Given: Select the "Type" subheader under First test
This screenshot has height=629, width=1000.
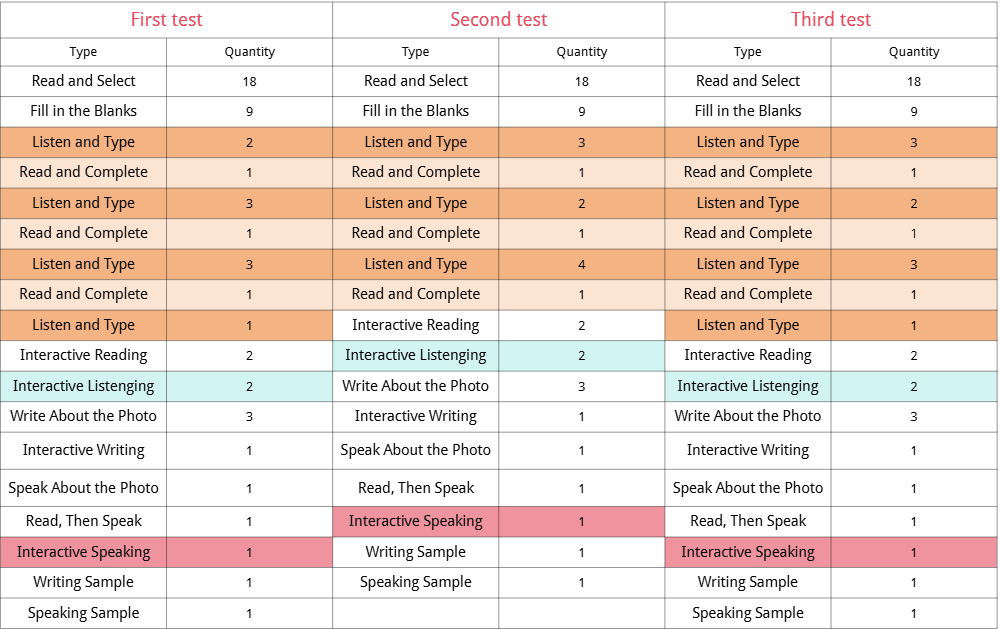Looking at the screenshot, I should tap(84, 52).
